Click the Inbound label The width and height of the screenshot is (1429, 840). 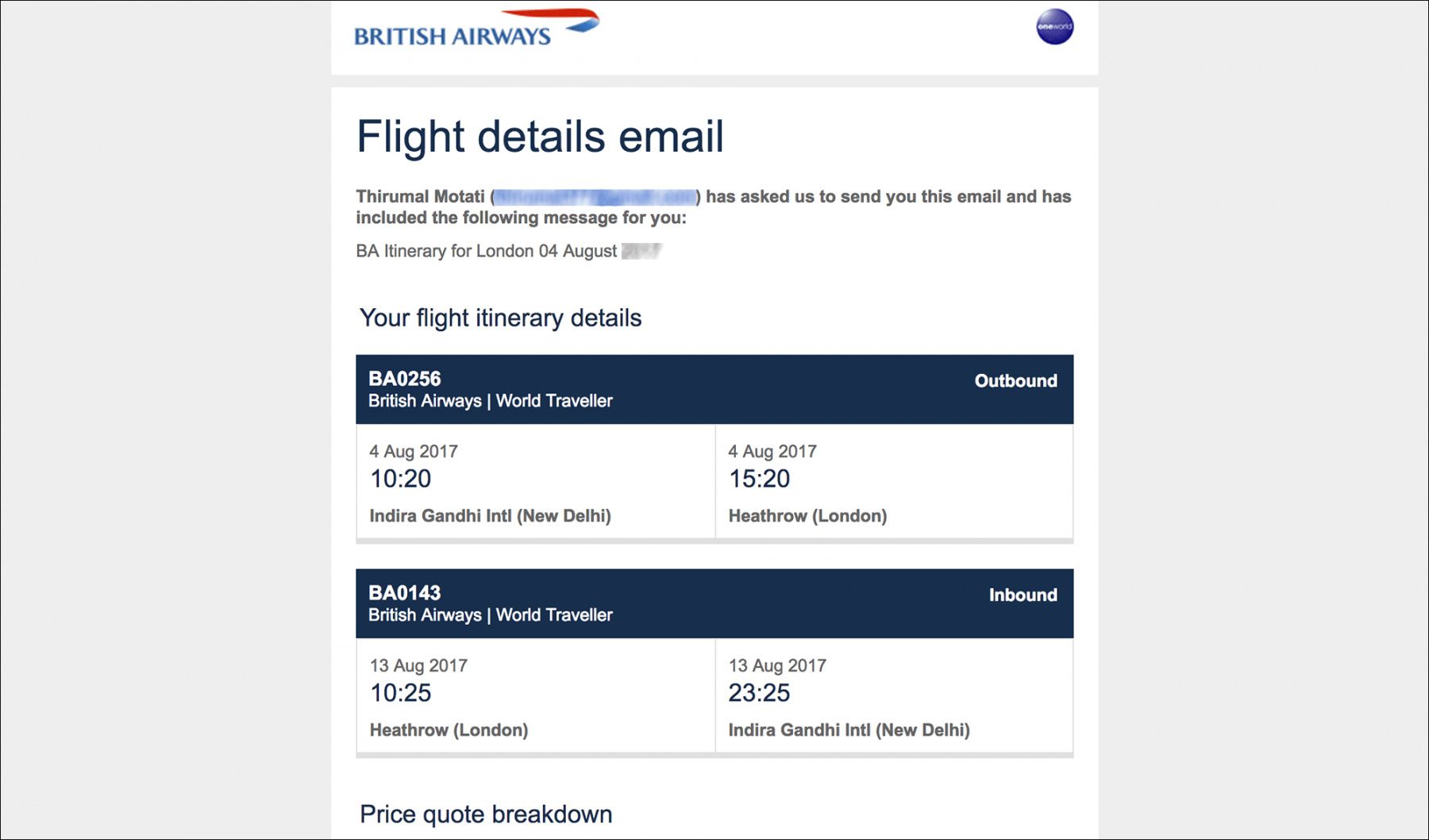click(1023, 595)
